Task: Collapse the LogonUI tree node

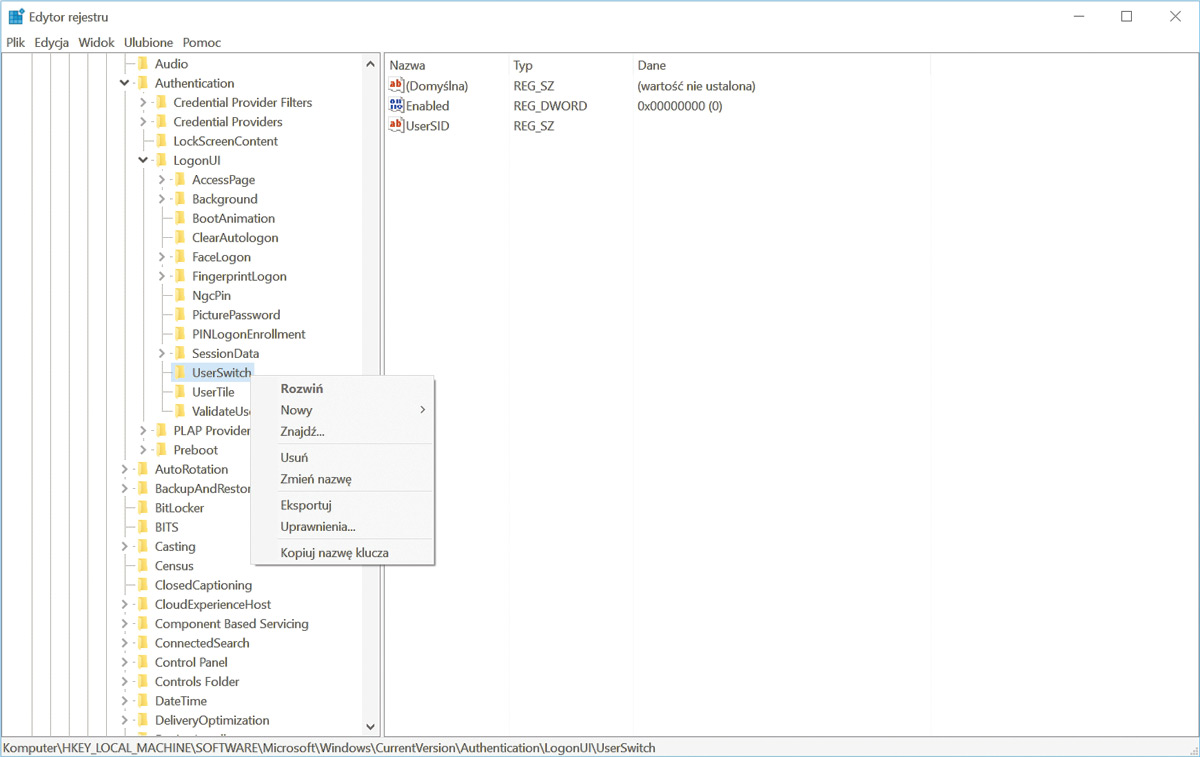Action: point(143,160)
